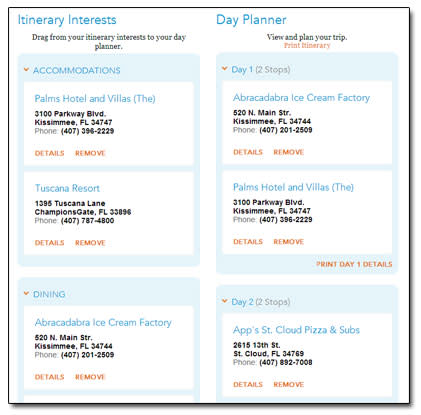Click REMOVE under Tuscana Resort
This screenshot has width=421, height=415.
90,243
